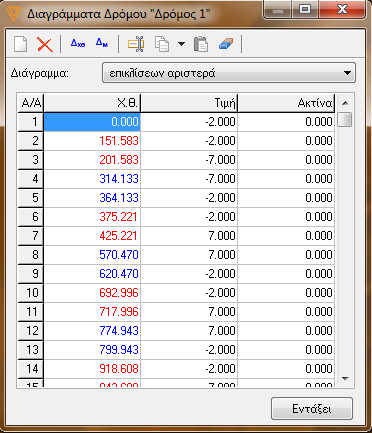
Task: Close the Διαγράμματα Δρόμου window
Action: click(342, 9)
